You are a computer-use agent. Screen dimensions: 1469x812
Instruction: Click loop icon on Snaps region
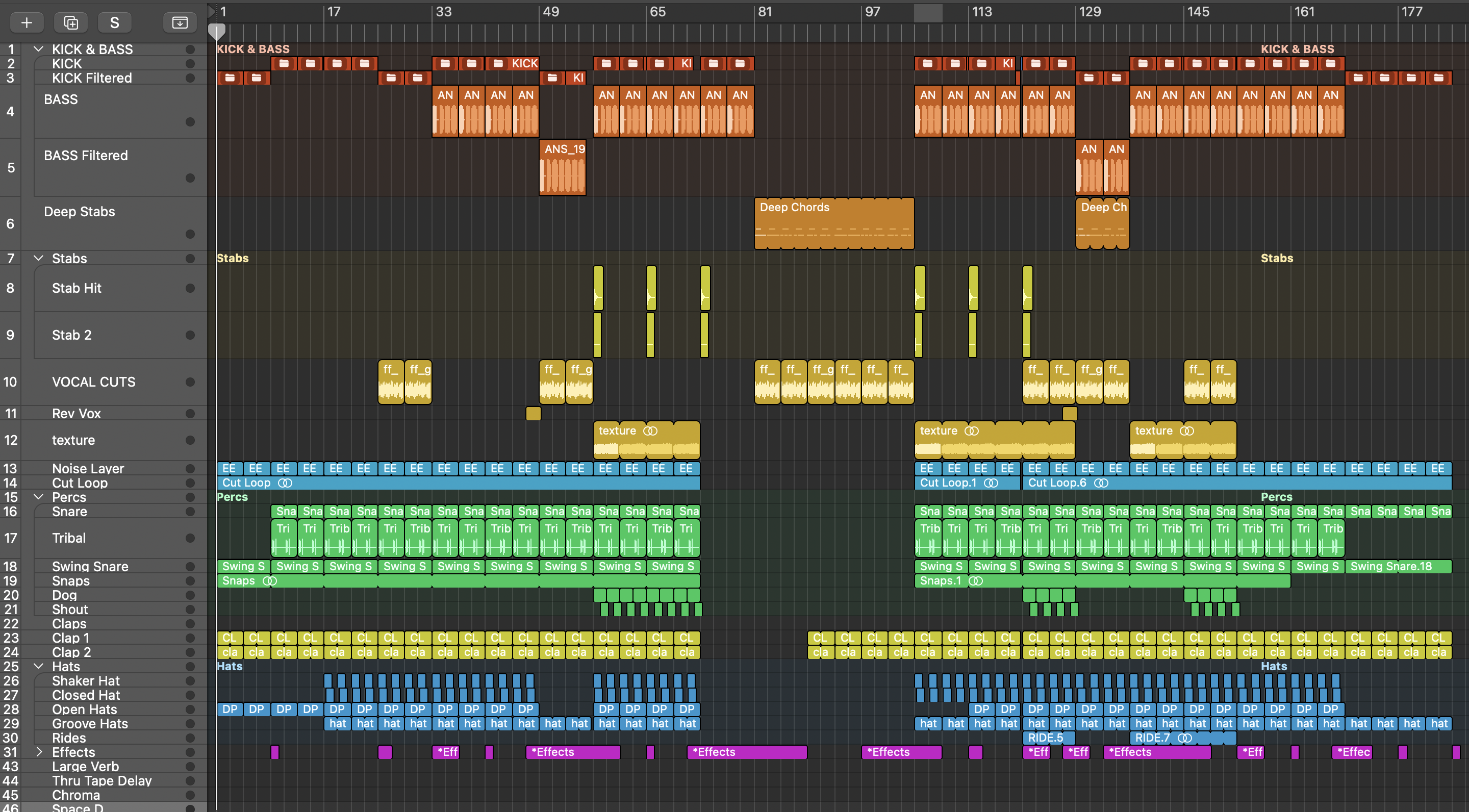click(270, 581)
